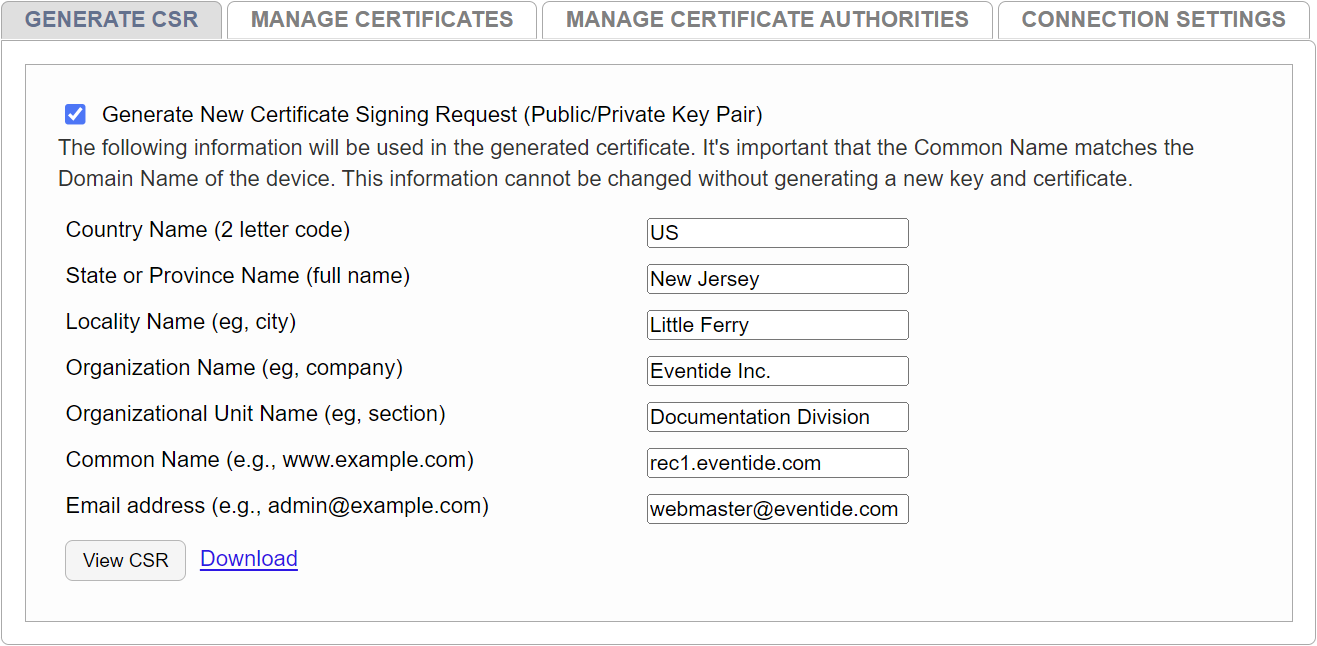1317x646 pixels.
Task: Edit the Organization input box showing Eventide Inc.
Action: coord(777,371)
